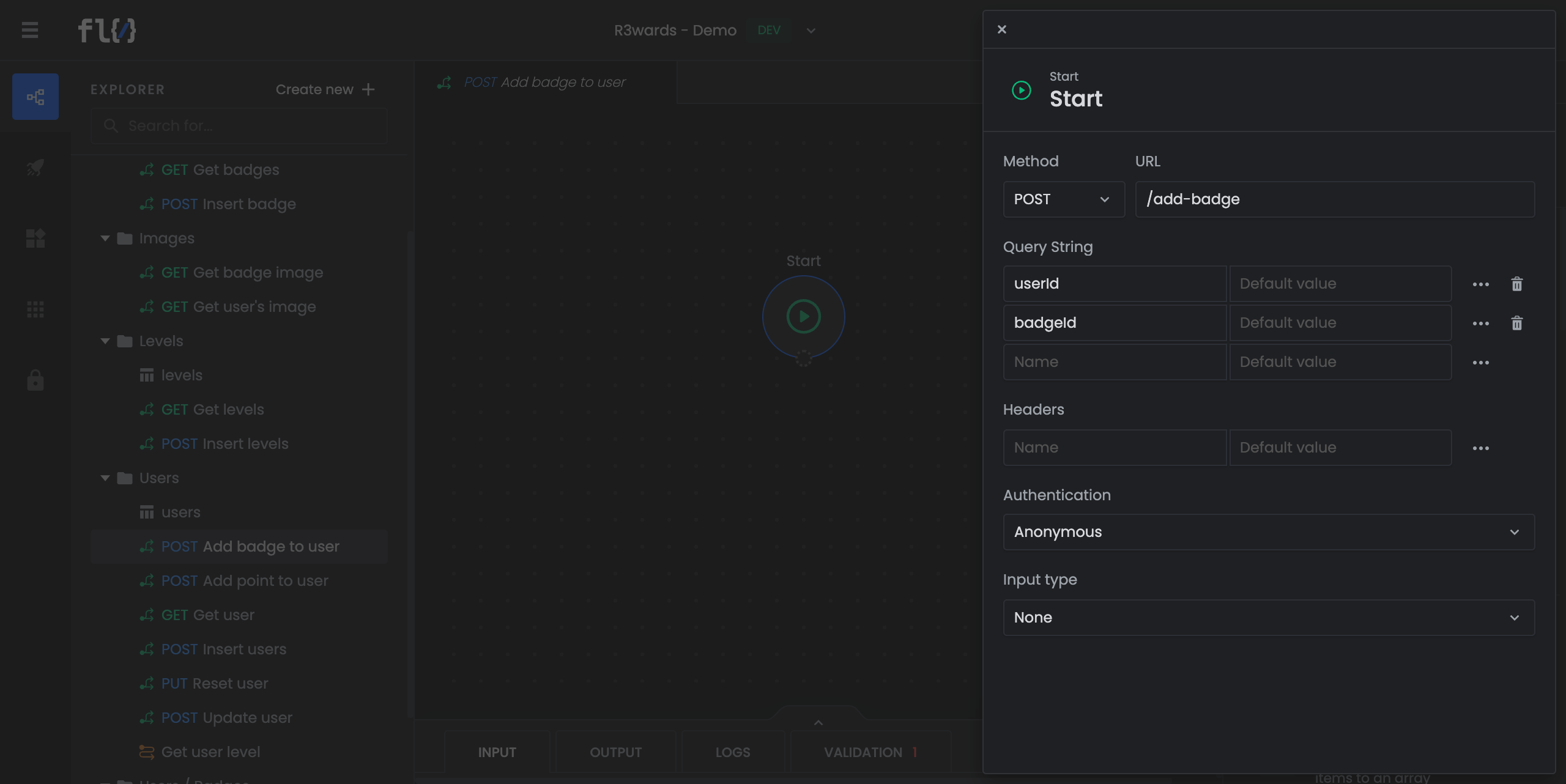This screenshot has width=1566, height=784.
Task: Open options menu for userId row
Action: tap(1480, 284)
